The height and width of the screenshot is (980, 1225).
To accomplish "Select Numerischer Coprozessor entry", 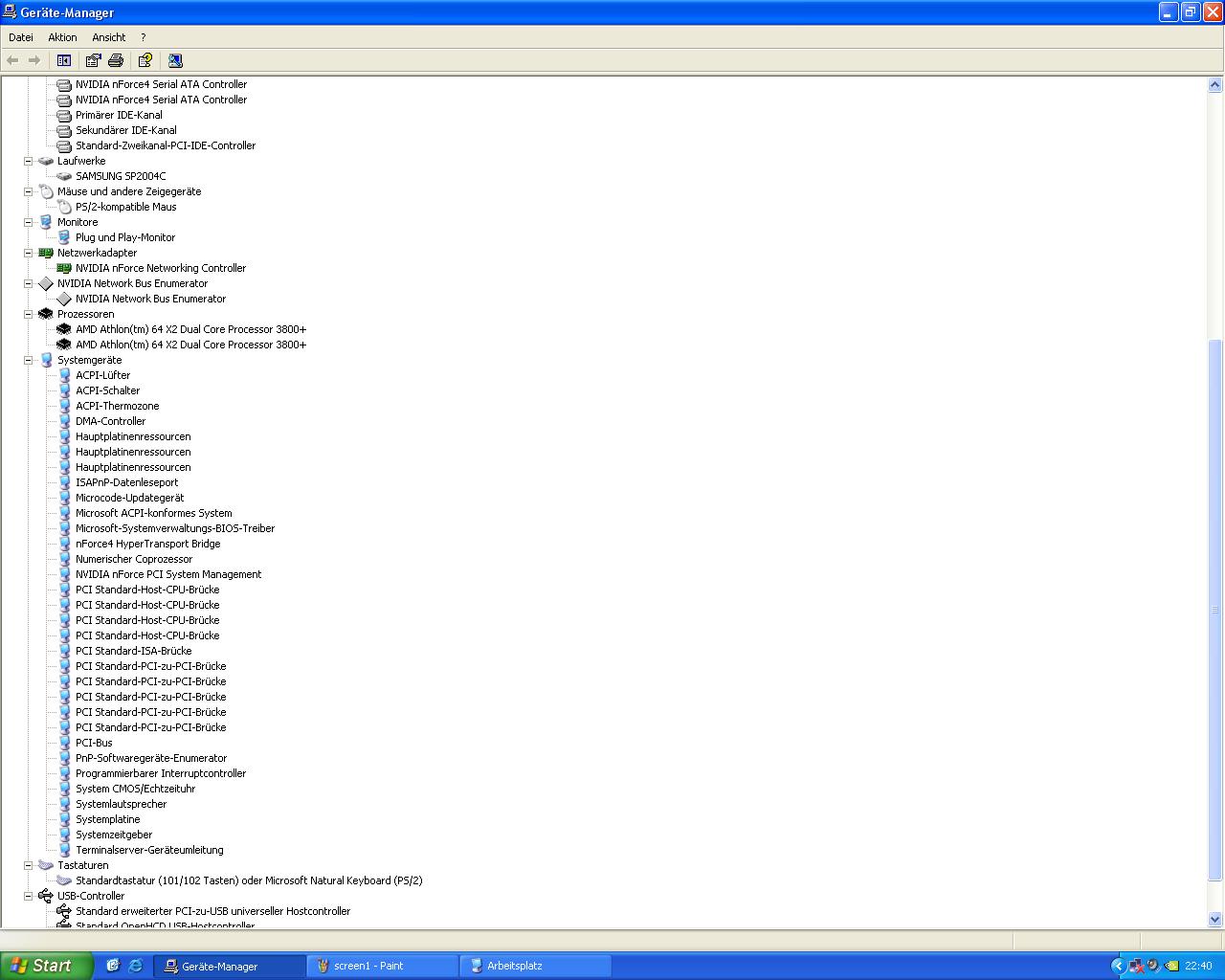I will click(x=134, y=559).
